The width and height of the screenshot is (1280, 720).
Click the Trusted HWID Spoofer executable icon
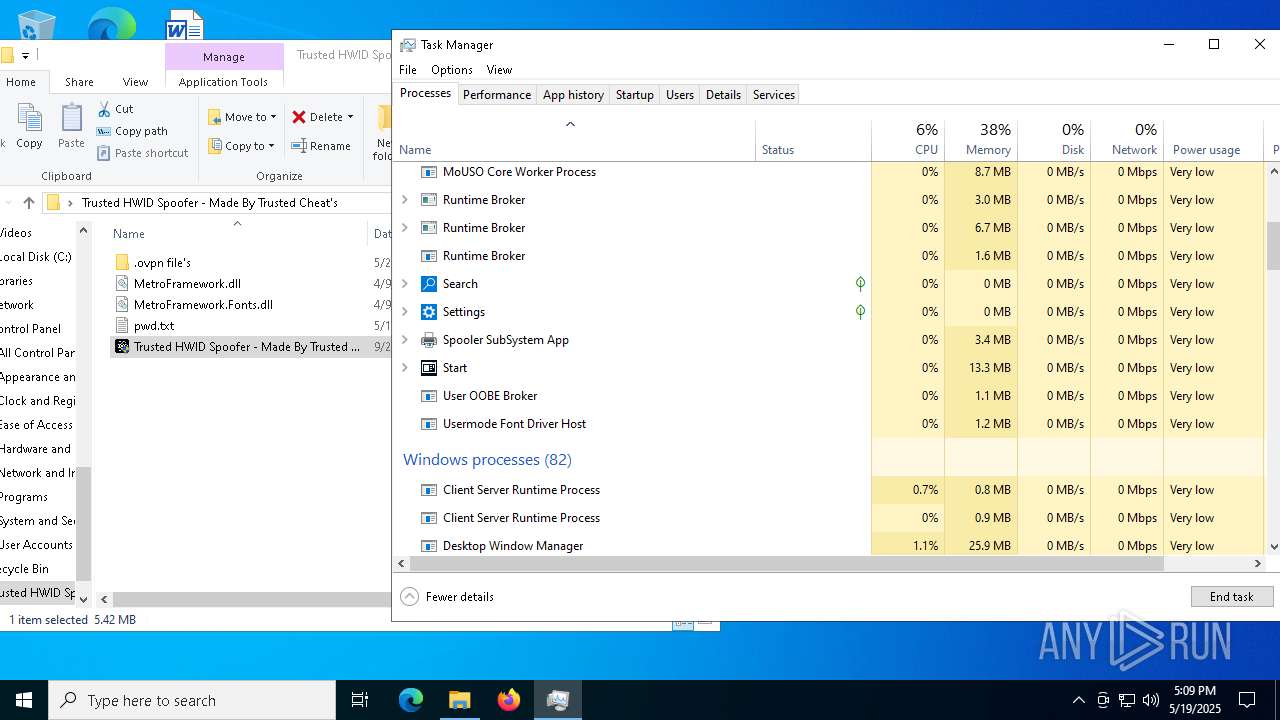click(x=122, y=347)
